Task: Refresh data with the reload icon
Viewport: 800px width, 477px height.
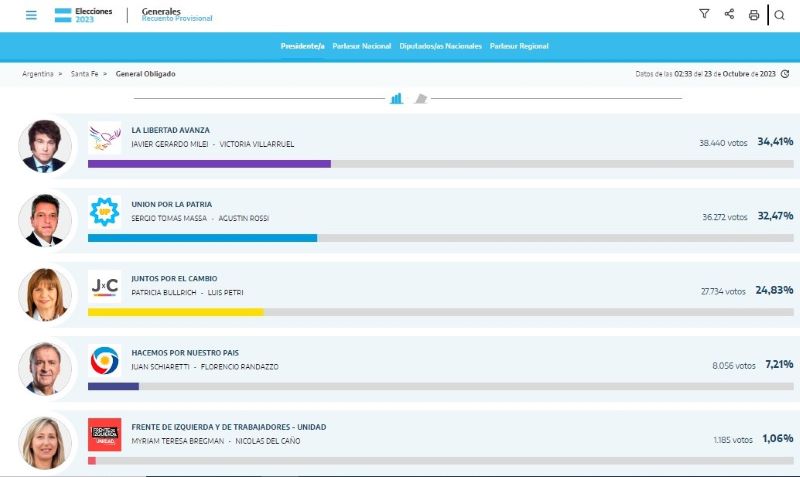Action: (x=785, y=74)
